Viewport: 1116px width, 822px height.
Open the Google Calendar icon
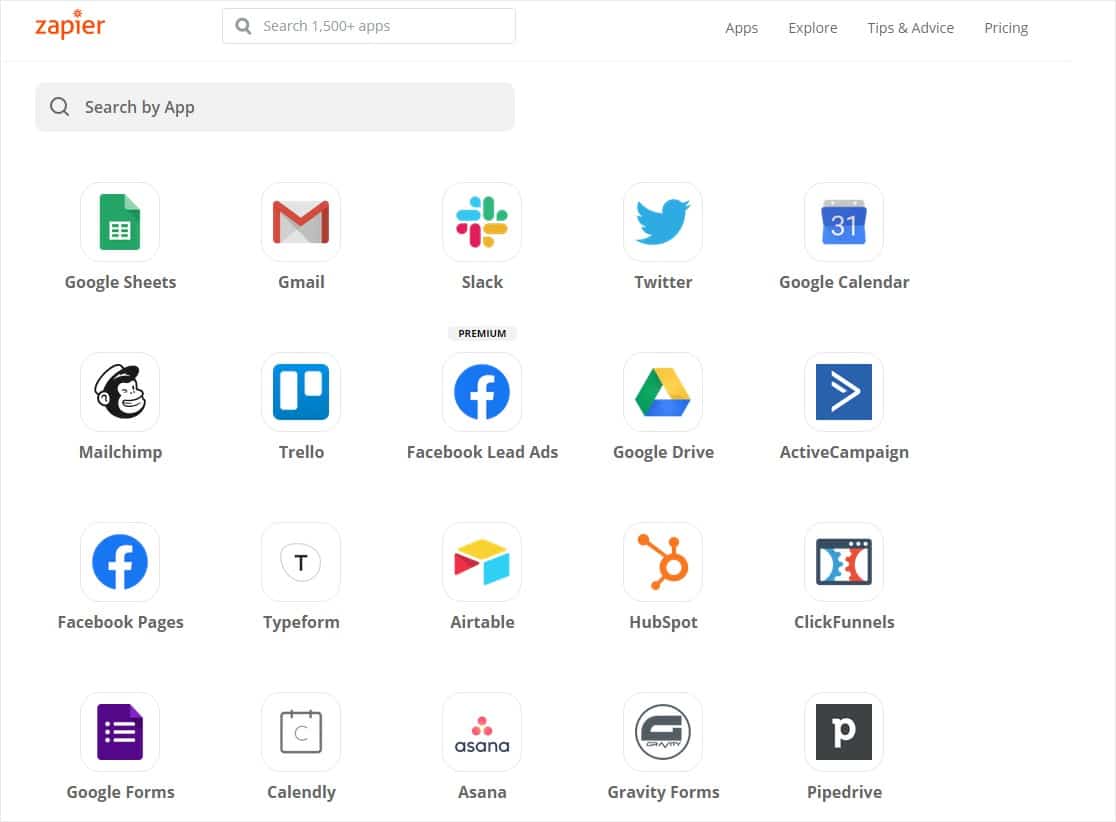(843, 222)
